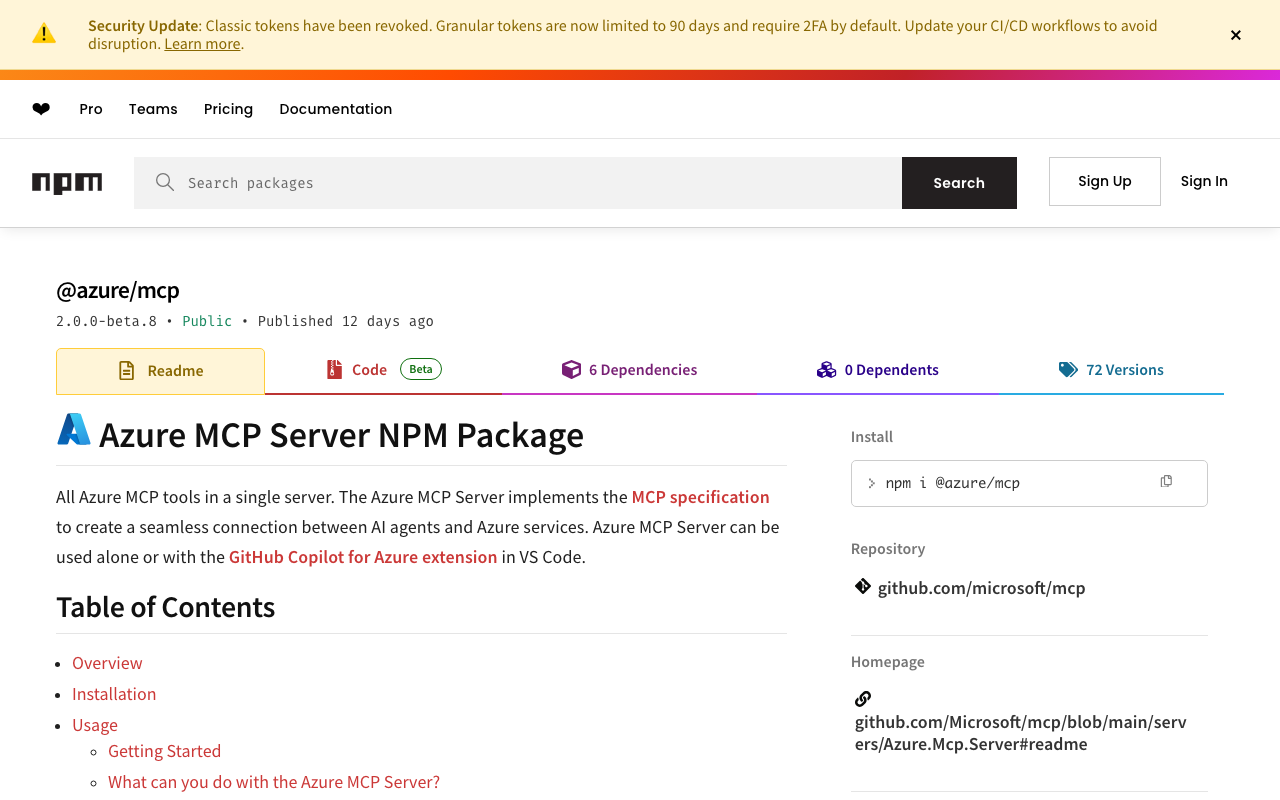The image size is (1280, 800).
Task: Click the npm logo
Action: coord(67,183)
